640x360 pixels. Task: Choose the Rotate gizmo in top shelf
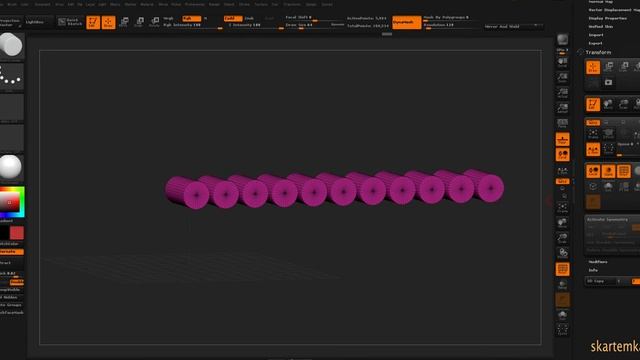tap(154, 22)
